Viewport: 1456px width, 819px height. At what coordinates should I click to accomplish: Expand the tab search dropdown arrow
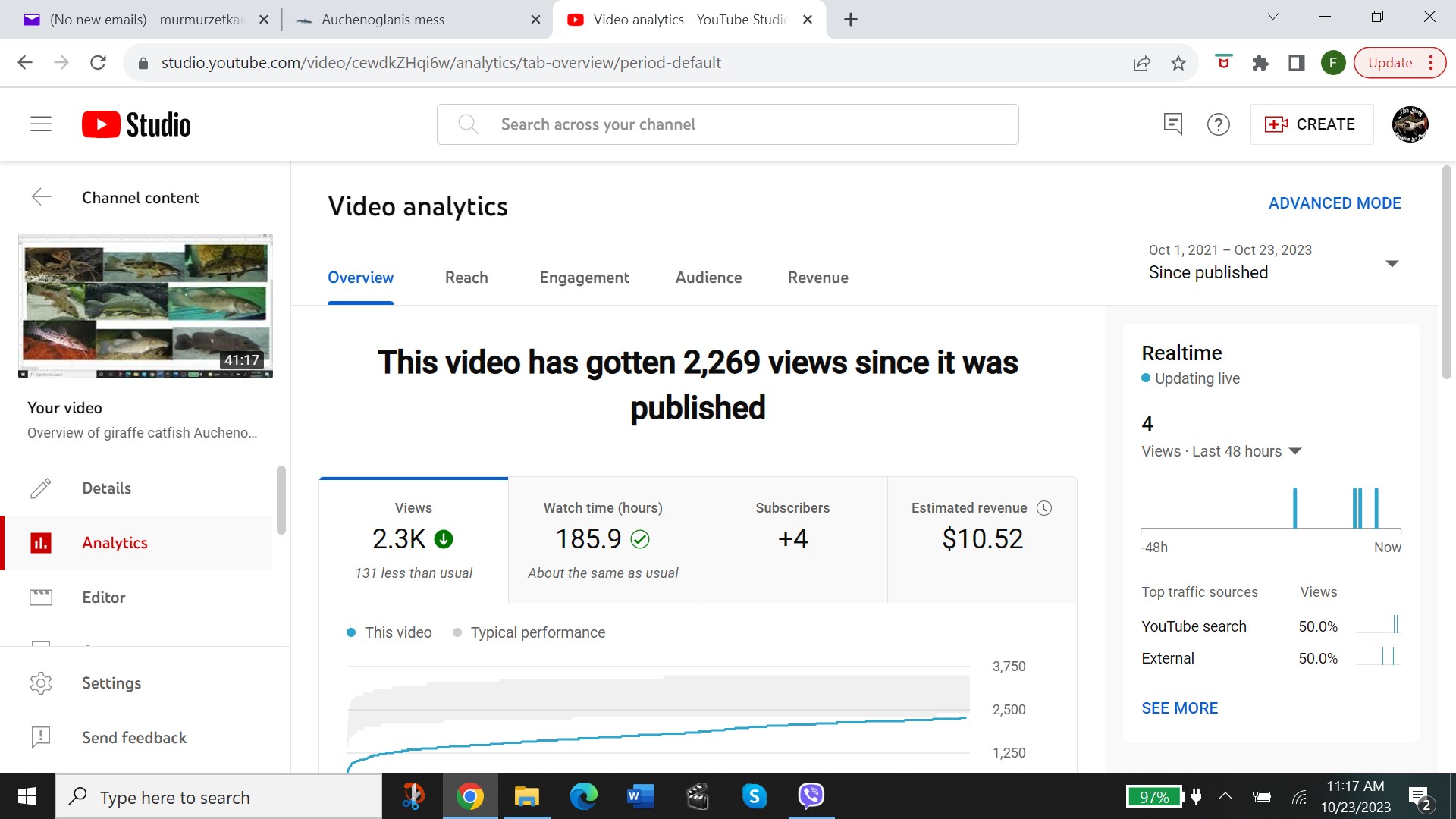click(x=1273, y=17)
